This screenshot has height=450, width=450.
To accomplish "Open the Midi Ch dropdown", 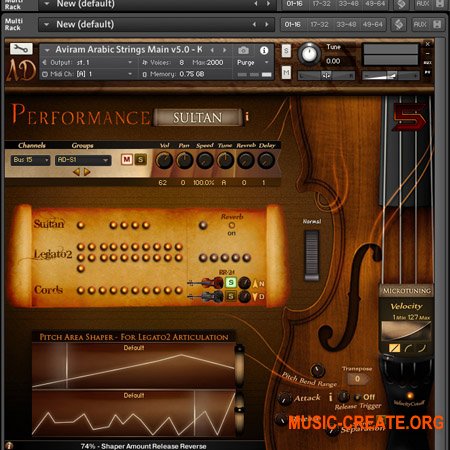I will pos(88,74).
